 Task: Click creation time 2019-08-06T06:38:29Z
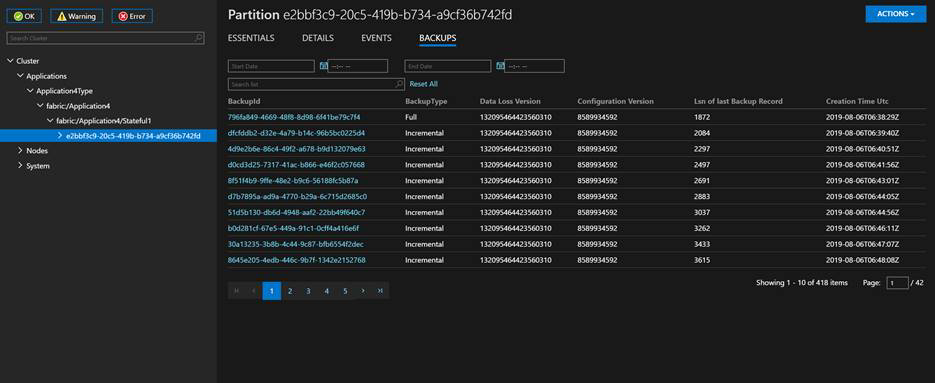coord(862,117)
